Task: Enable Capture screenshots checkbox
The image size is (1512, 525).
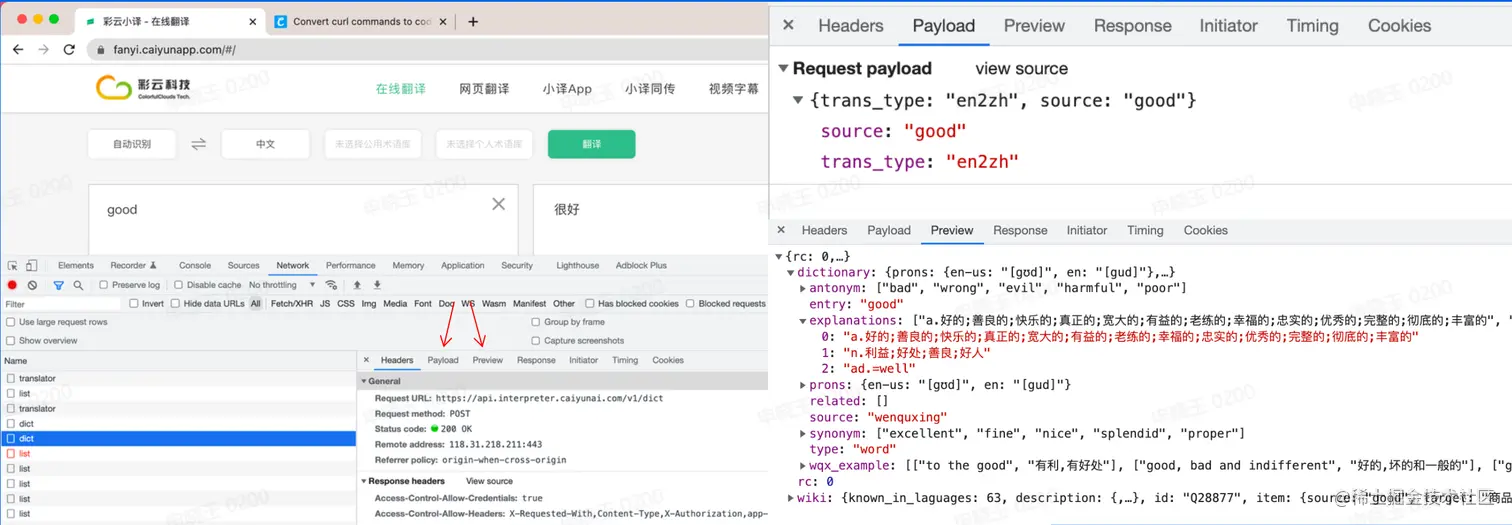Action: point(536,340)
